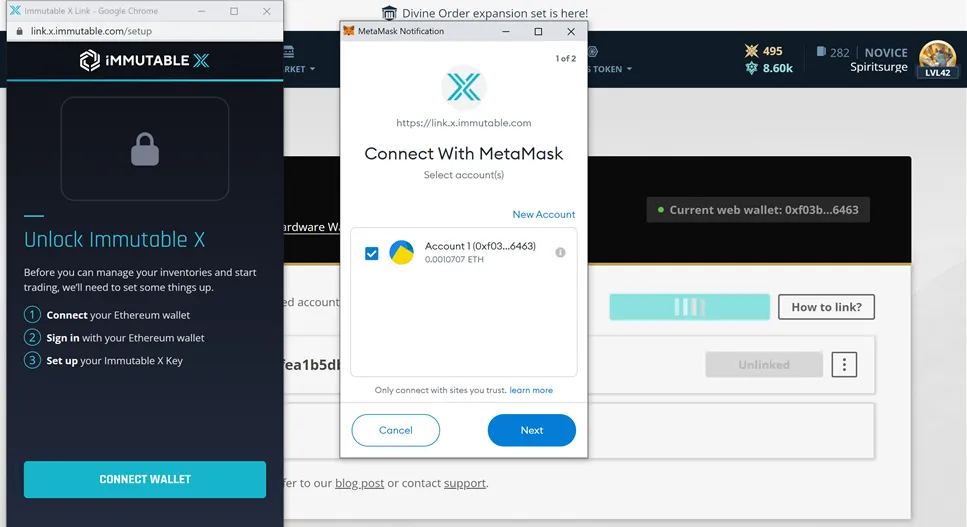The image size is (967, 527).
Task: Click the market icon above MARKET menu
Action: [289, 52]
